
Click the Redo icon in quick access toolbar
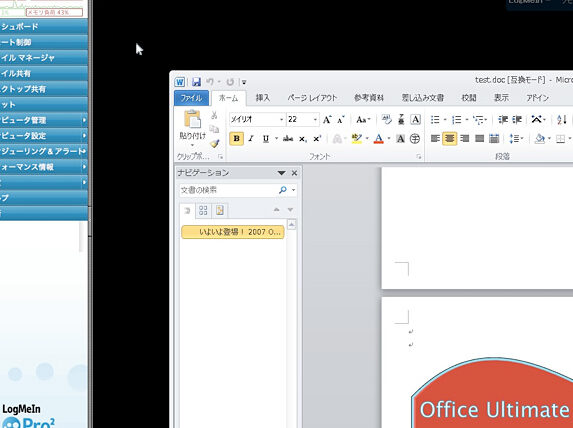tap(230, 82)
